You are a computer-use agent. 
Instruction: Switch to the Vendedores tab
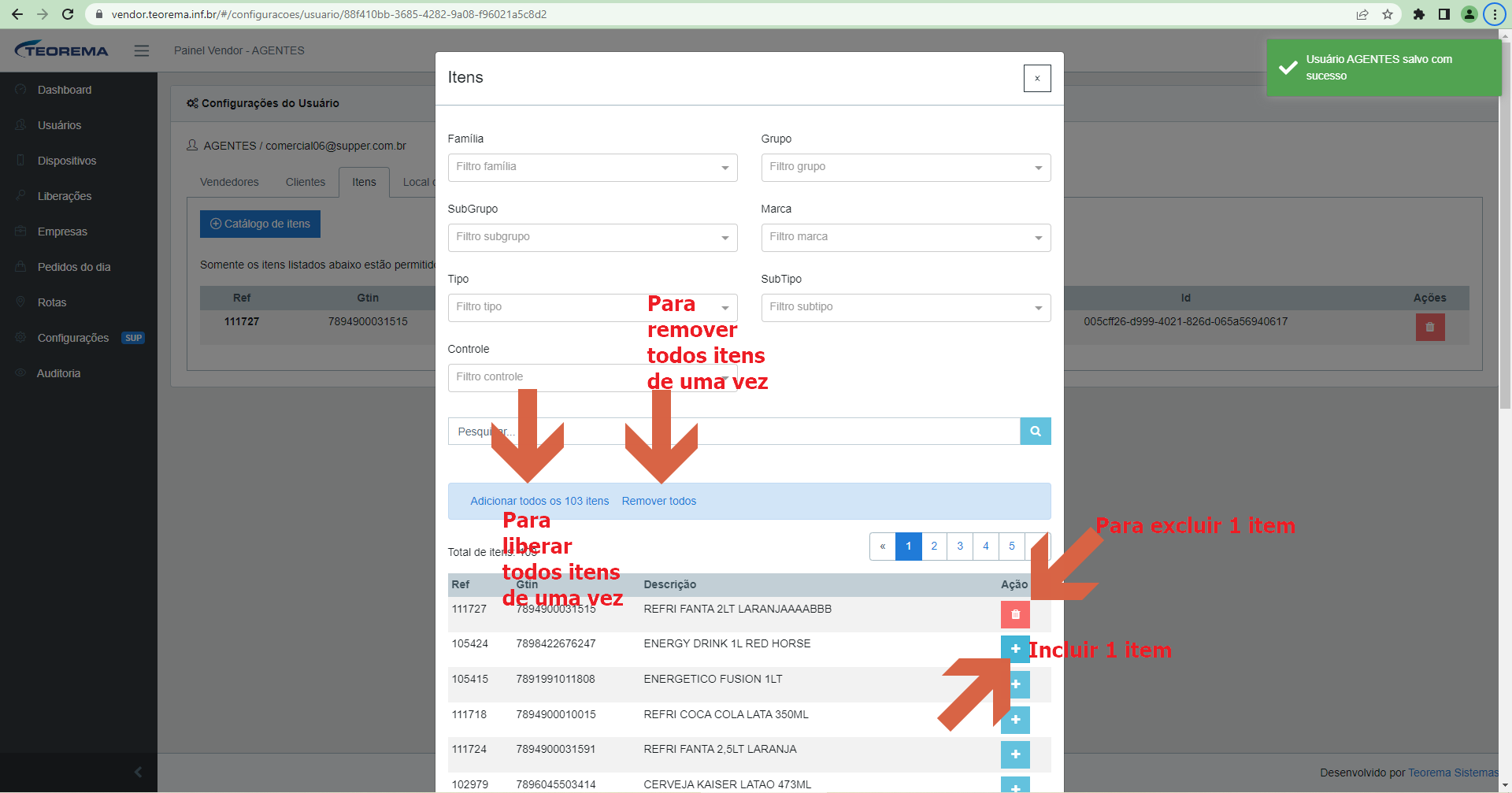(x=229, y=182)
